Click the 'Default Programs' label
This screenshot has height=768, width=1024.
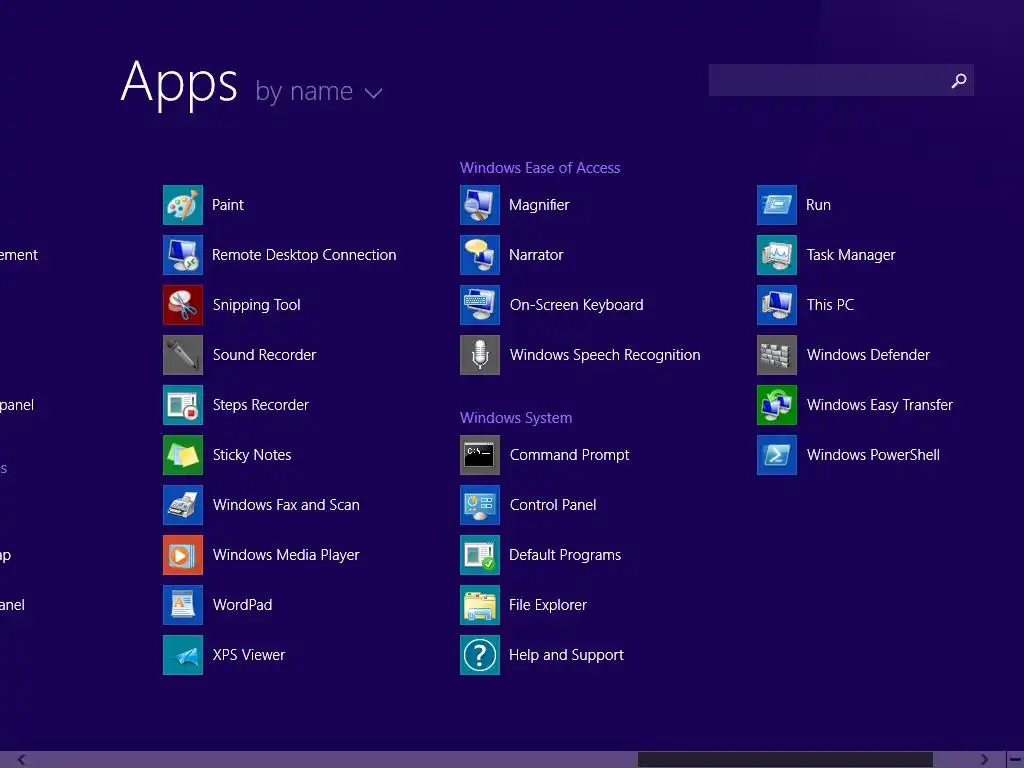pyautogui.click(x=565, y=555)
